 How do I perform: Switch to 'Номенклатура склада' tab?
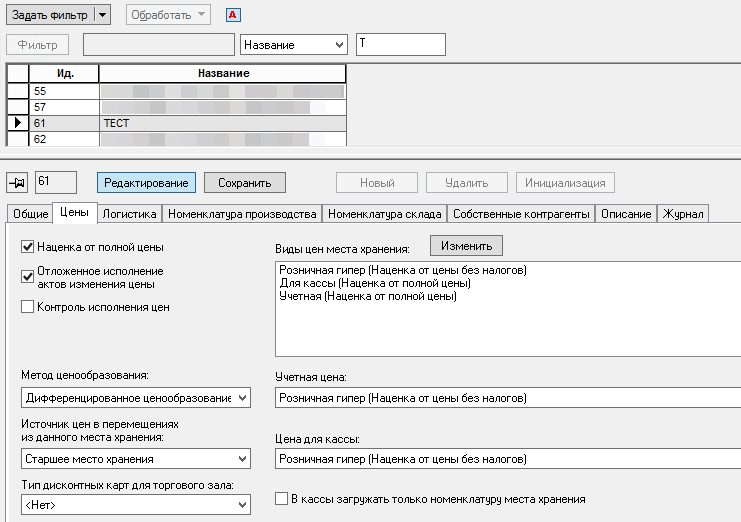click(385, 214)
